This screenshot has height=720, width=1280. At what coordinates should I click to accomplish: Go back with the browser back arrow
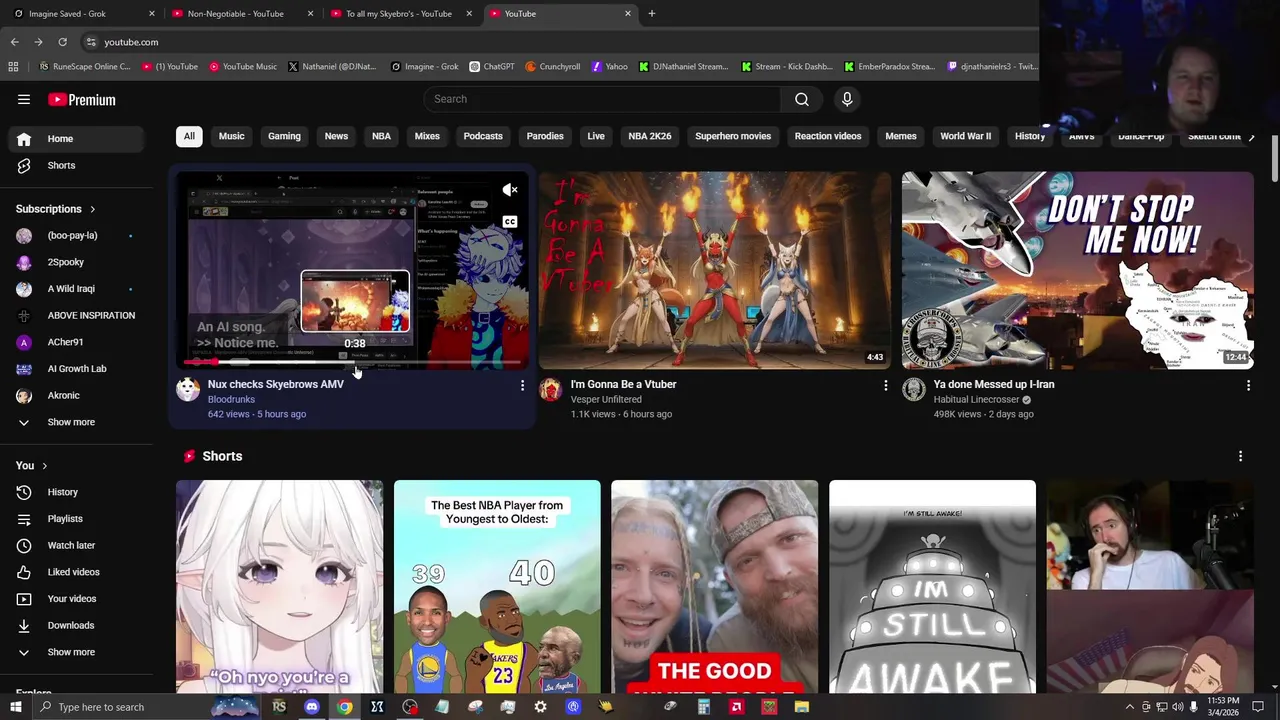pos(14,42)
